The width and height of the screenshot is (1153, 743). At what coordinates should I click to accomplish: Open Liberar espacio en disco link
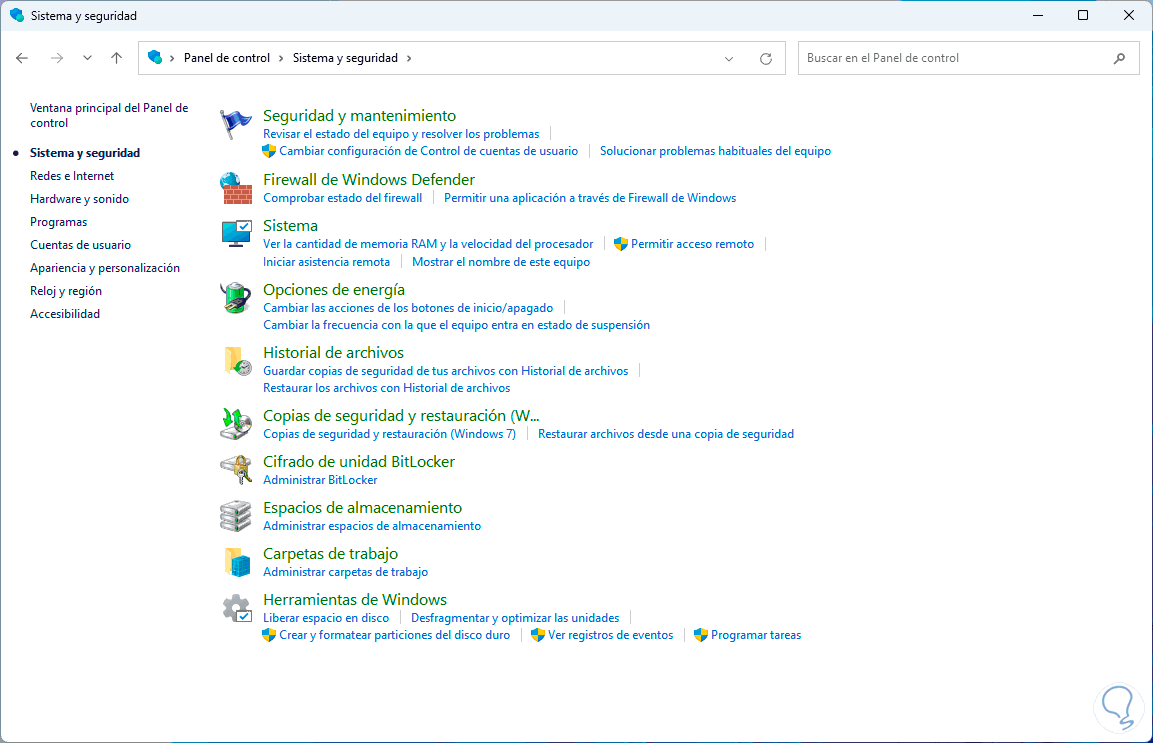pos(326,618)
